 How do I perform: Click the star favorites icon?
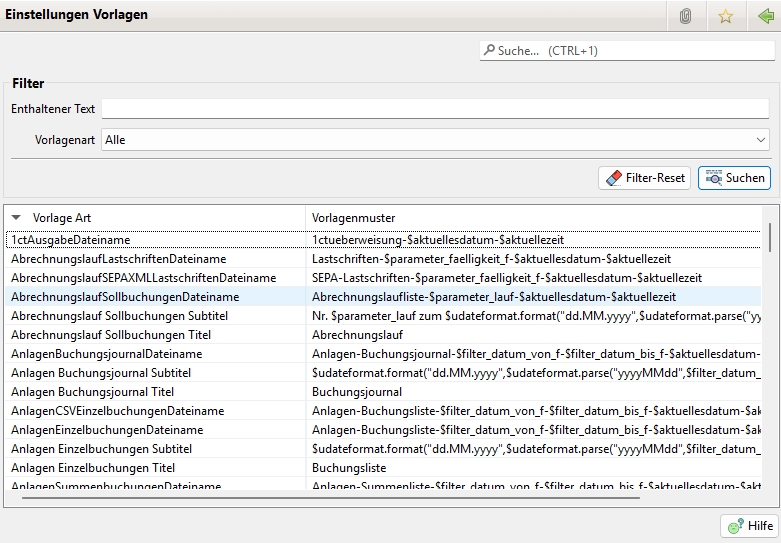(726, 16)
